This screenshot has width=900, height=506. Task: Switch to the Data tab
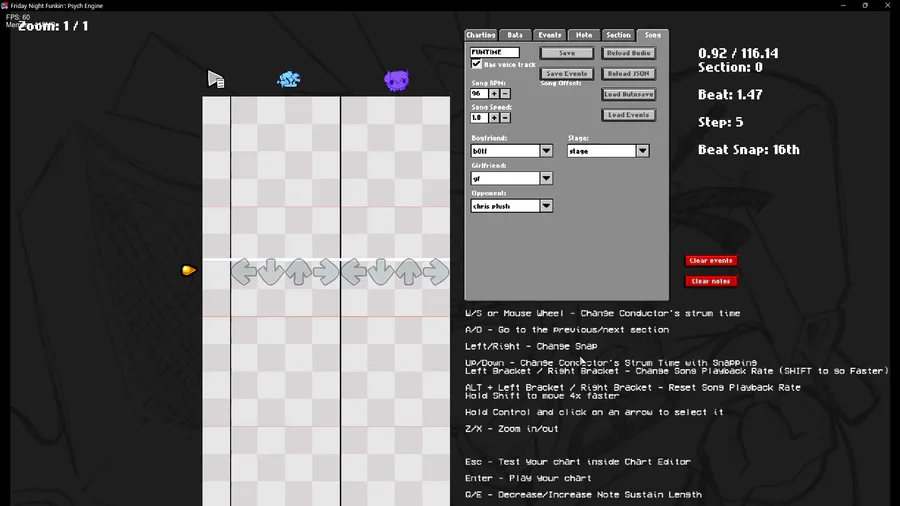[515, 35]
